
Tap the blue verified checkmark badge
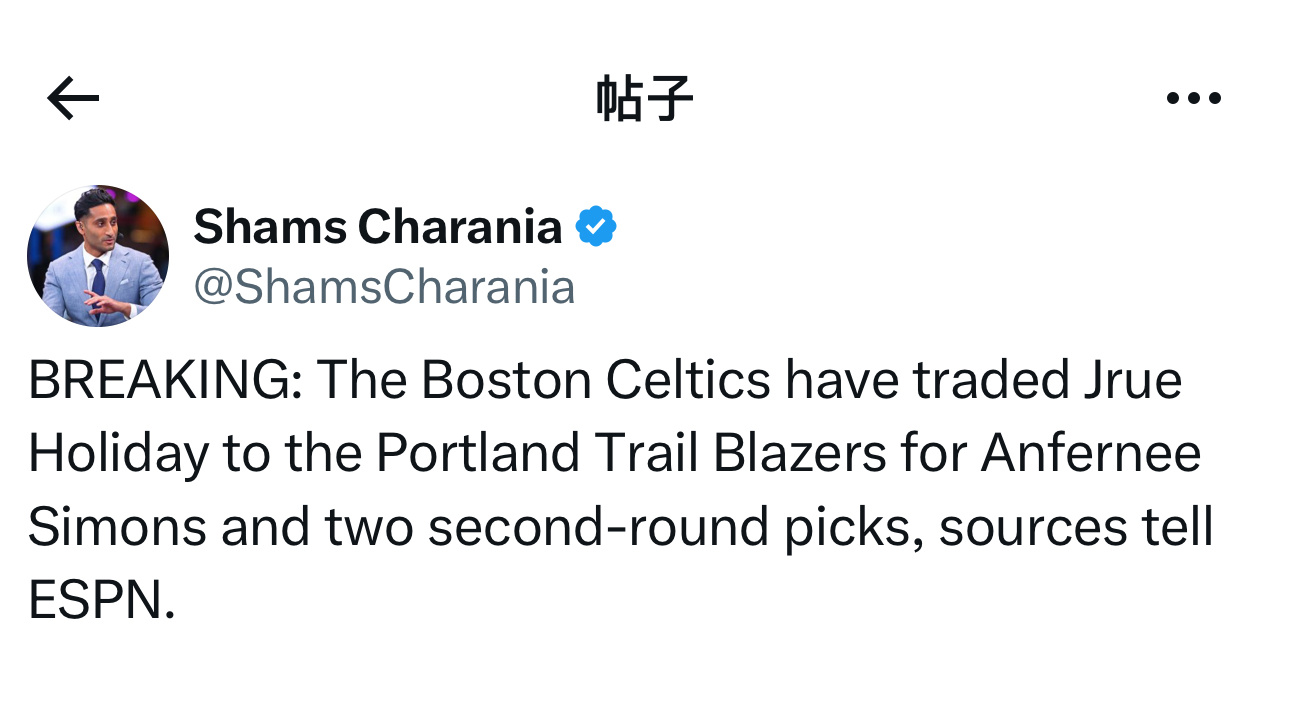[x=596, y=227]
